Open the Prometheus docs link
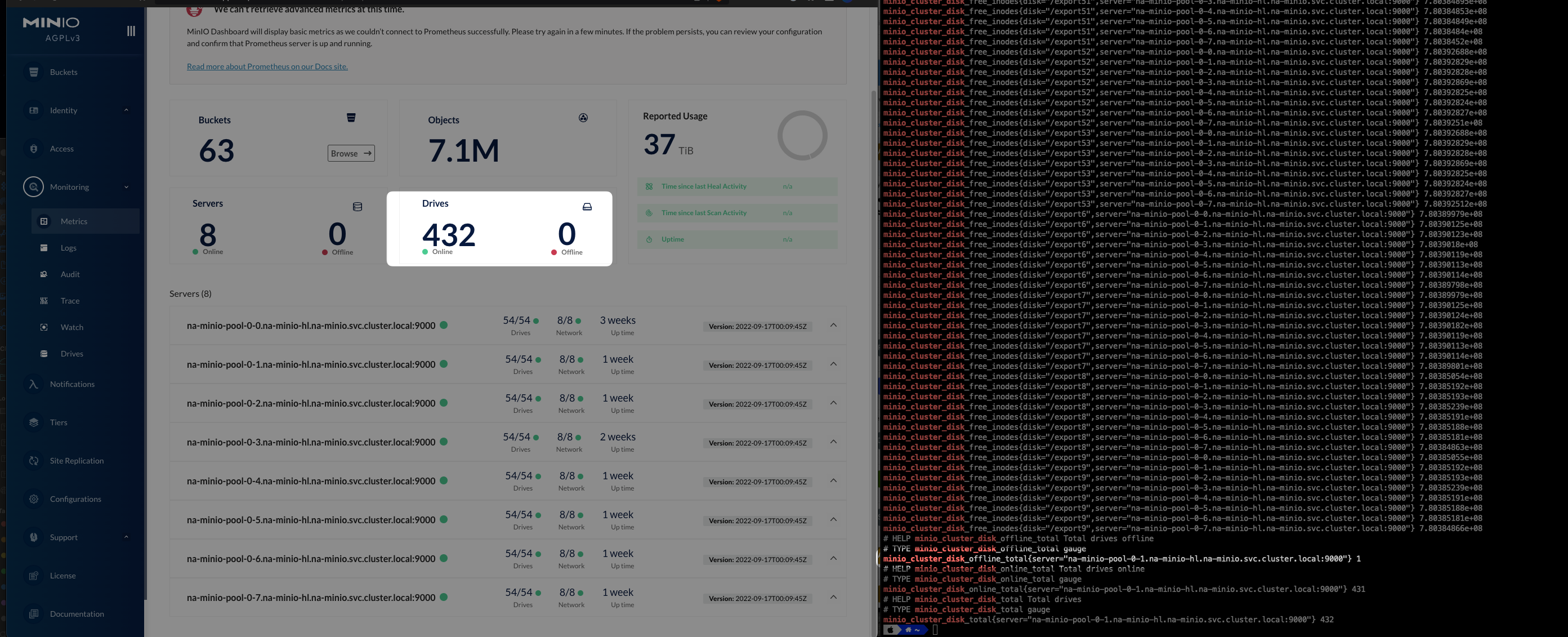This screenshot has height=637, width=1568. coord(267,66)
